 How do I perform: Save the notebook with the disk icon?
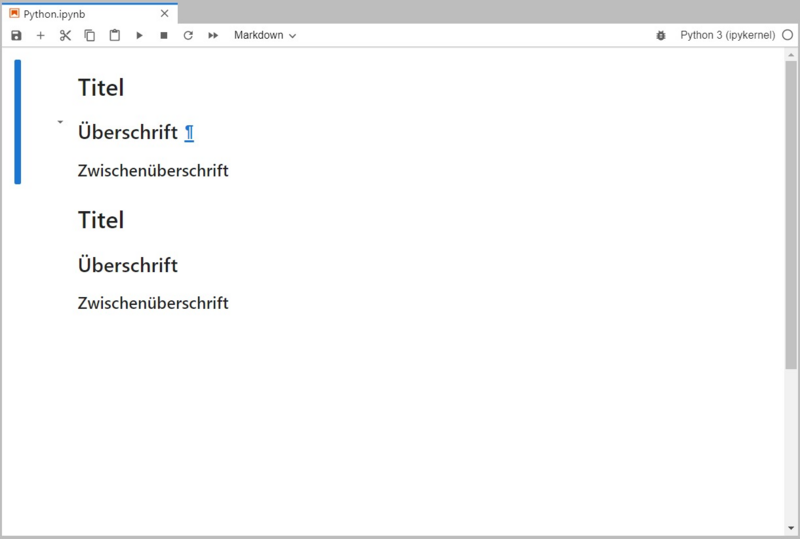pos(16,35)
